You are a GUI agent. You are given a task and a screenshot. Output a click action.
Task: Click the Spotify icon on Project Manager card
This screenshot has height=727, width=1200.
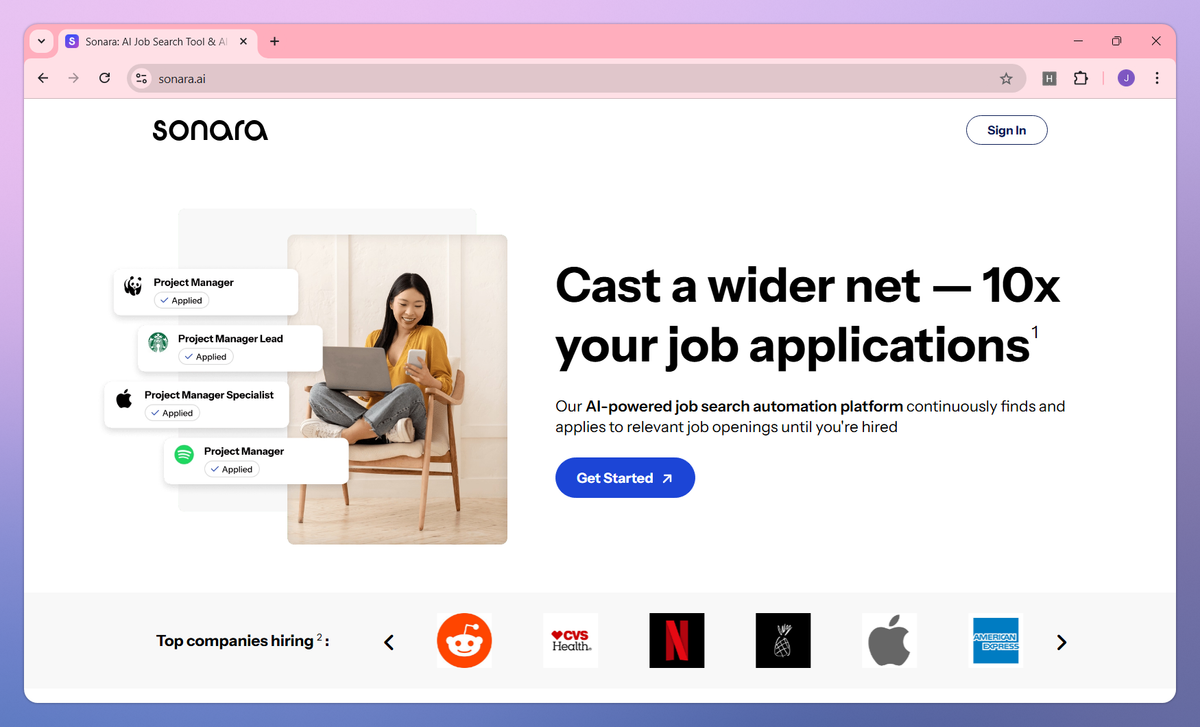pos(184,455)
